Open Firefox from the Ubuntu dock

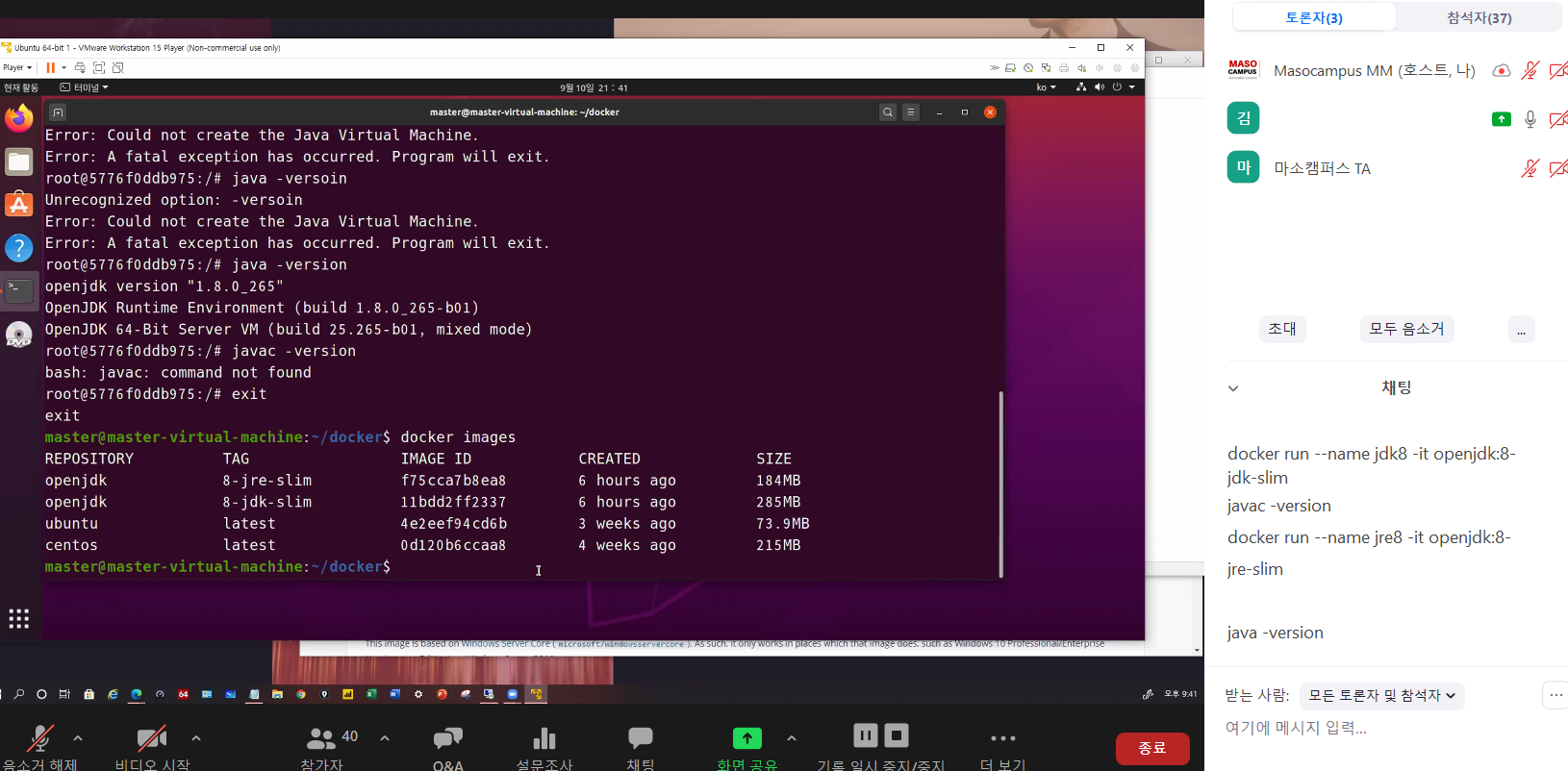pyautogui.click(x=19, y=119)
